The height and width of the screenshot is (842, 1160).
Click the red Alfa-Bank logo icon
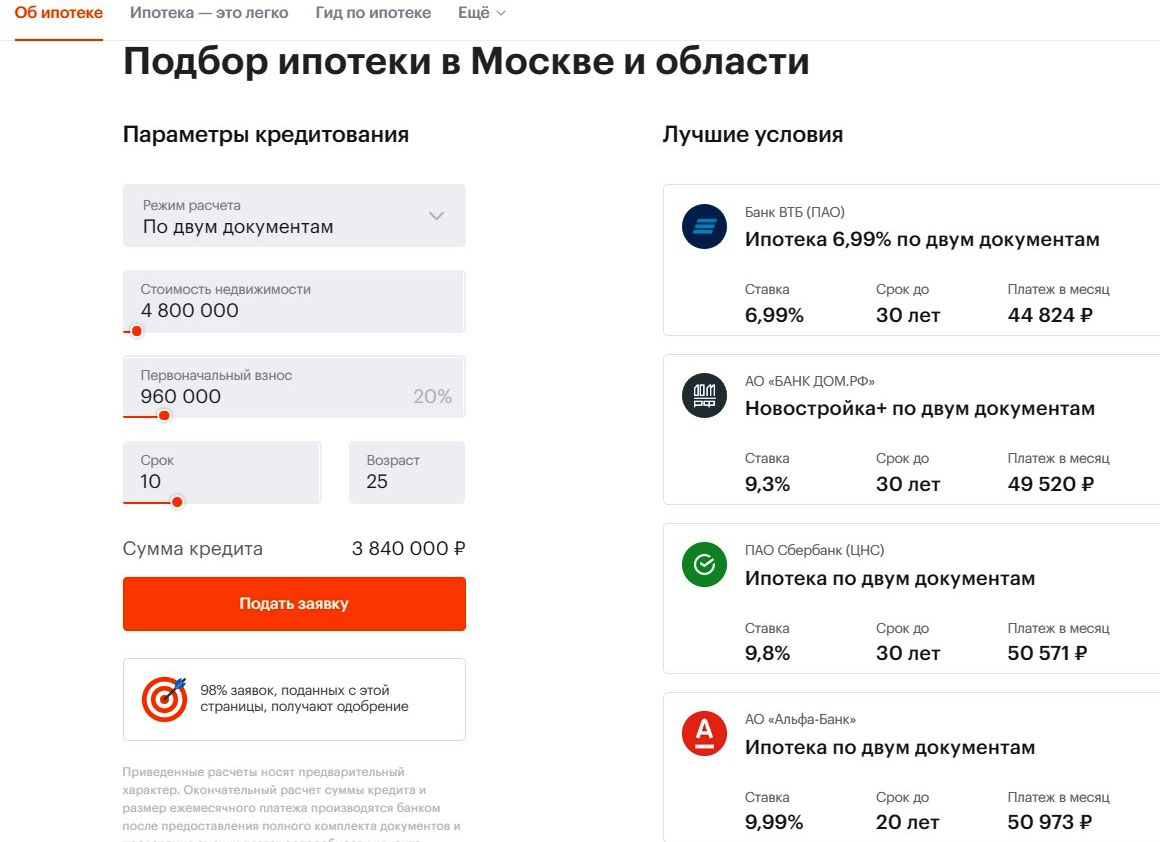(704, 733)
